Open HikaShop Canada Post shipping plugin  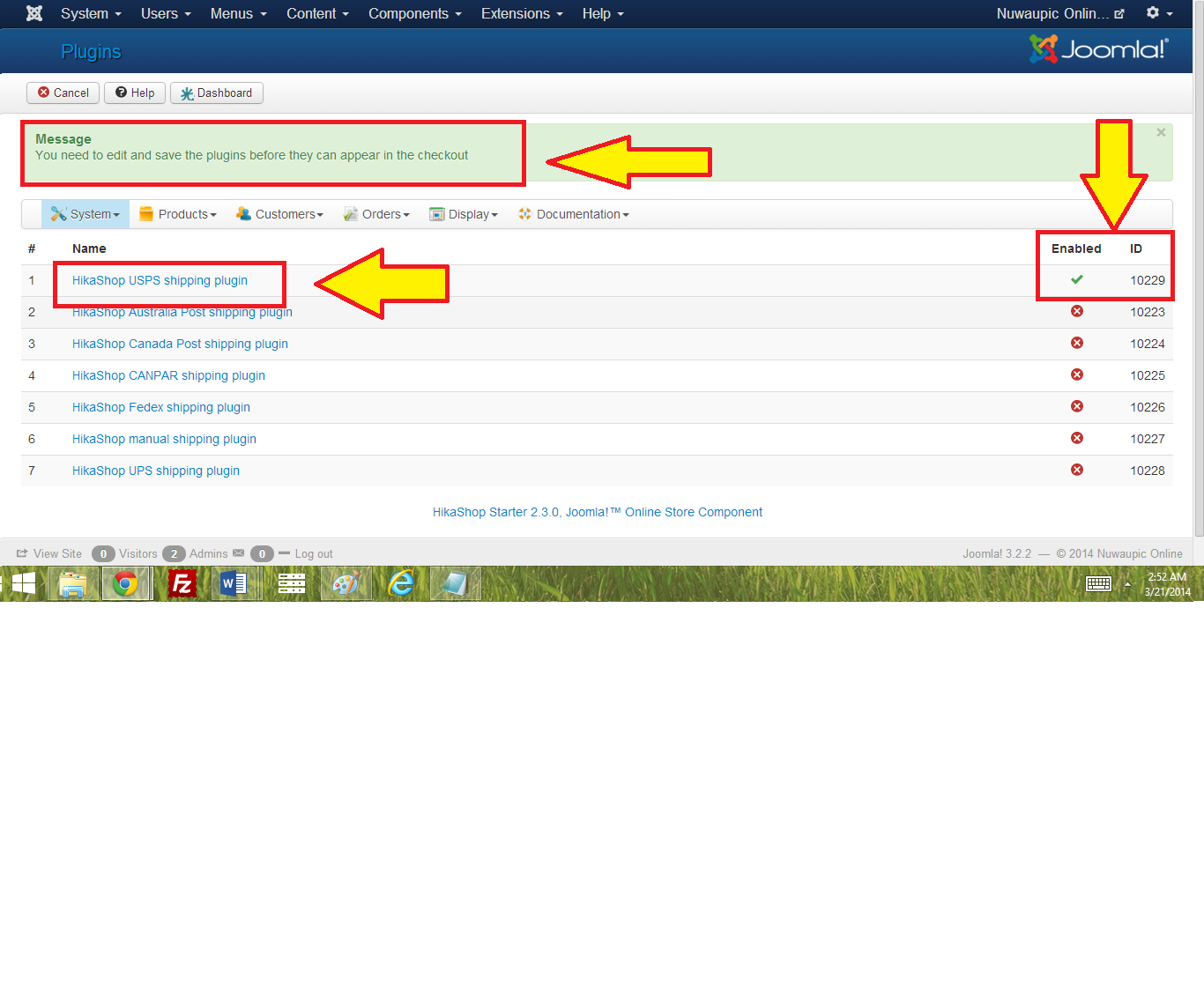tap(180, 344)
